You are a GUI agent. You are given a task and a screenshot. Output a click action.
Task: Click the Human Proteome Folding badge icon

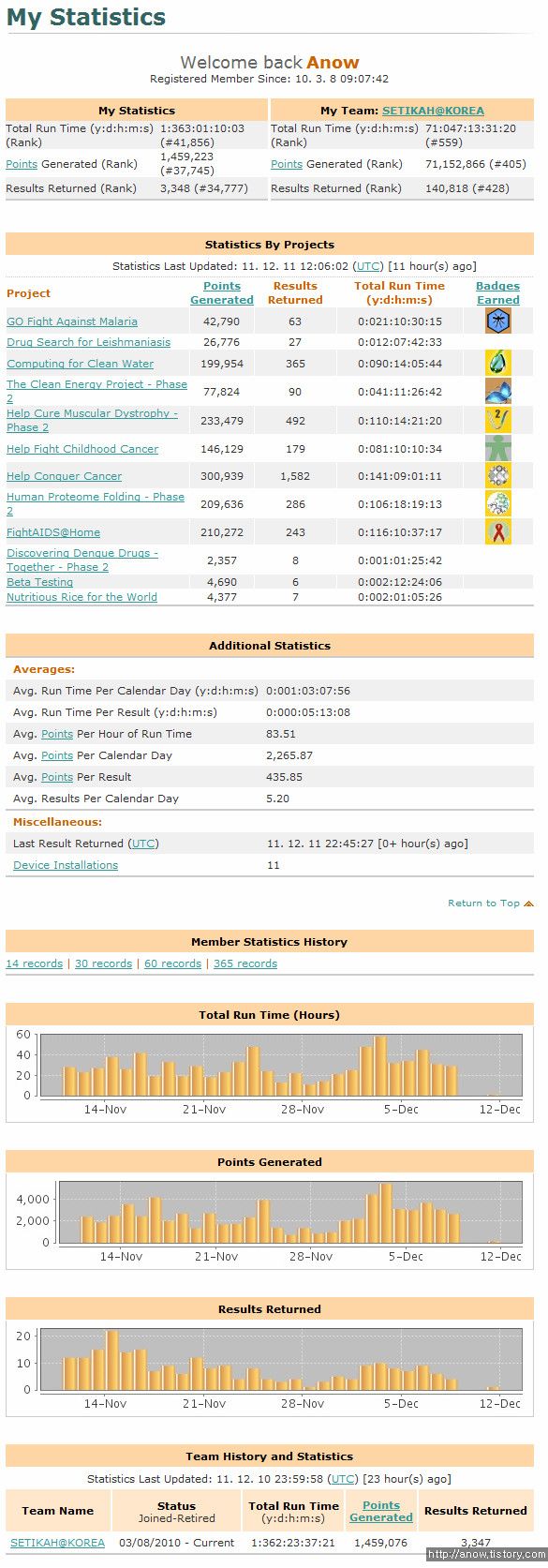click(497, 503)
